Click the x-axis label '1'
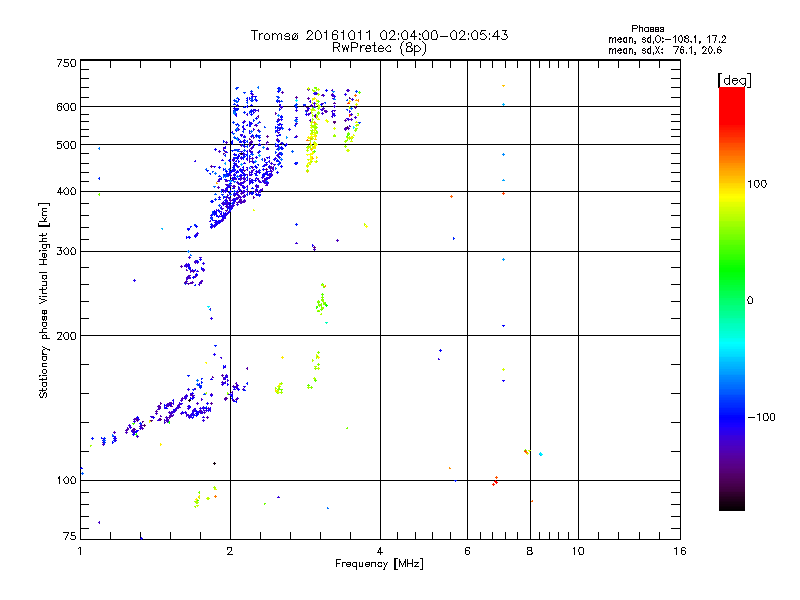Viewport: 800px width, 600px height. coord(80,551)
